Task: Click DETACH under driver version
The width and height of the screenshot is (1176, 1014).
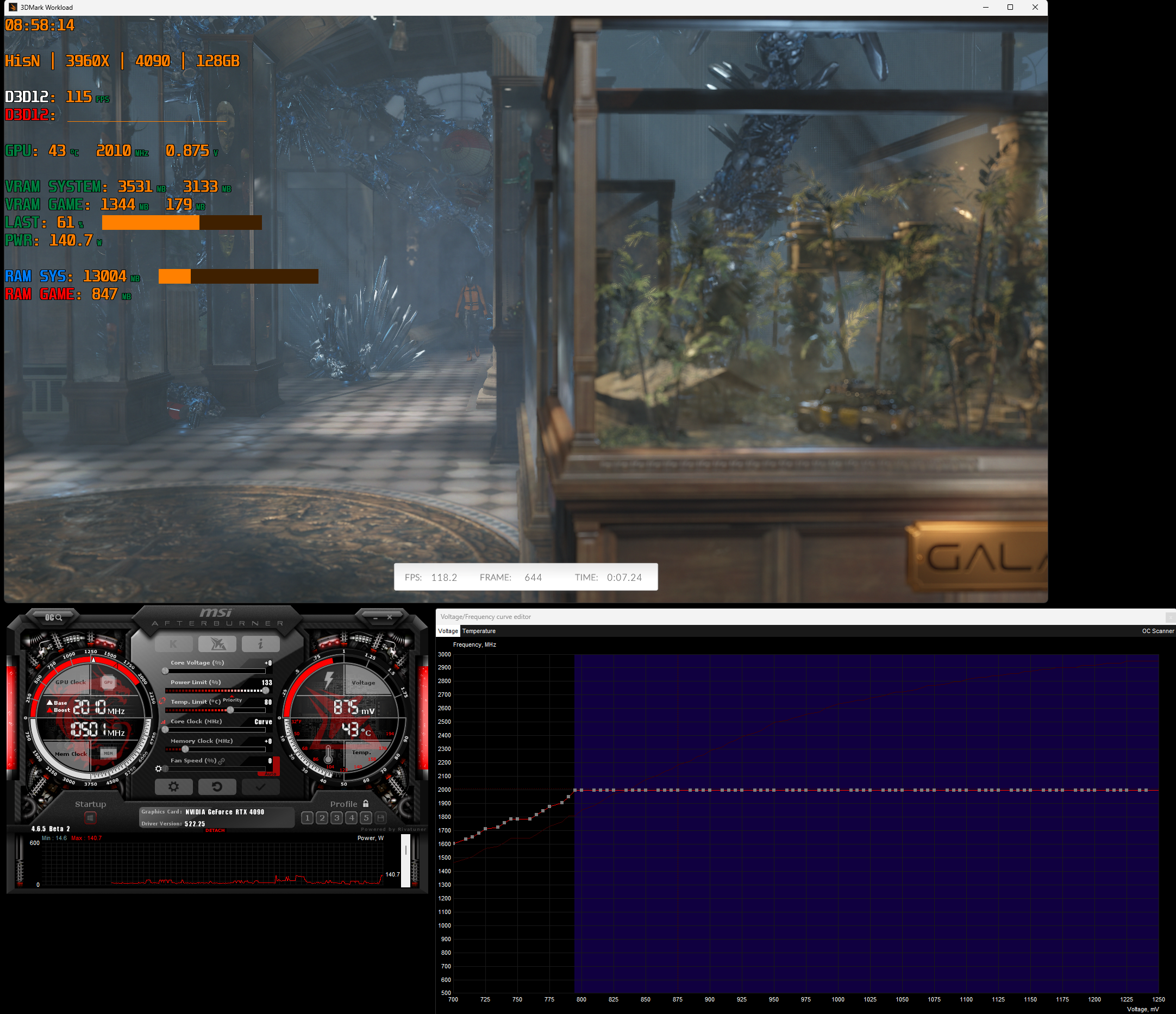Action: click(x=215, y=830)
